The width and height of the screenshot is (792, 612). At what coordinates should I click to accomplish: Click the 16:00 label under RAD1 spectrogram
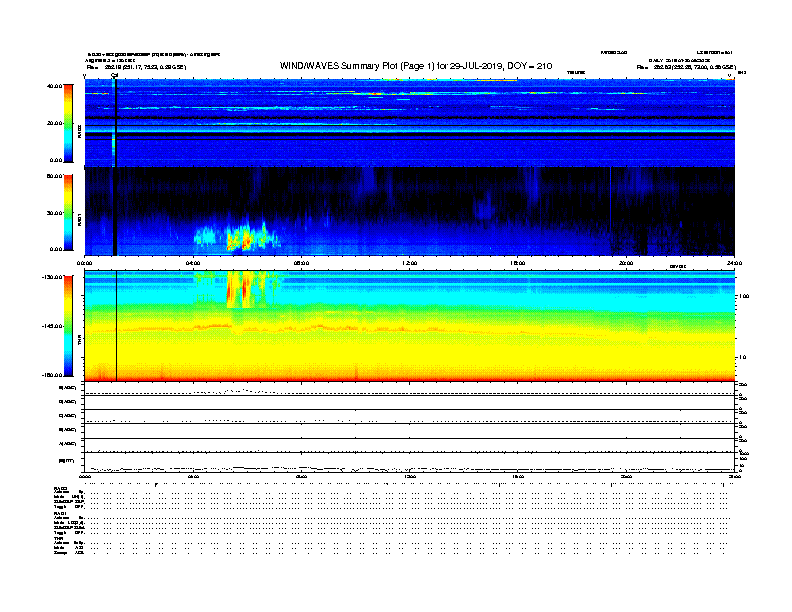518,263
